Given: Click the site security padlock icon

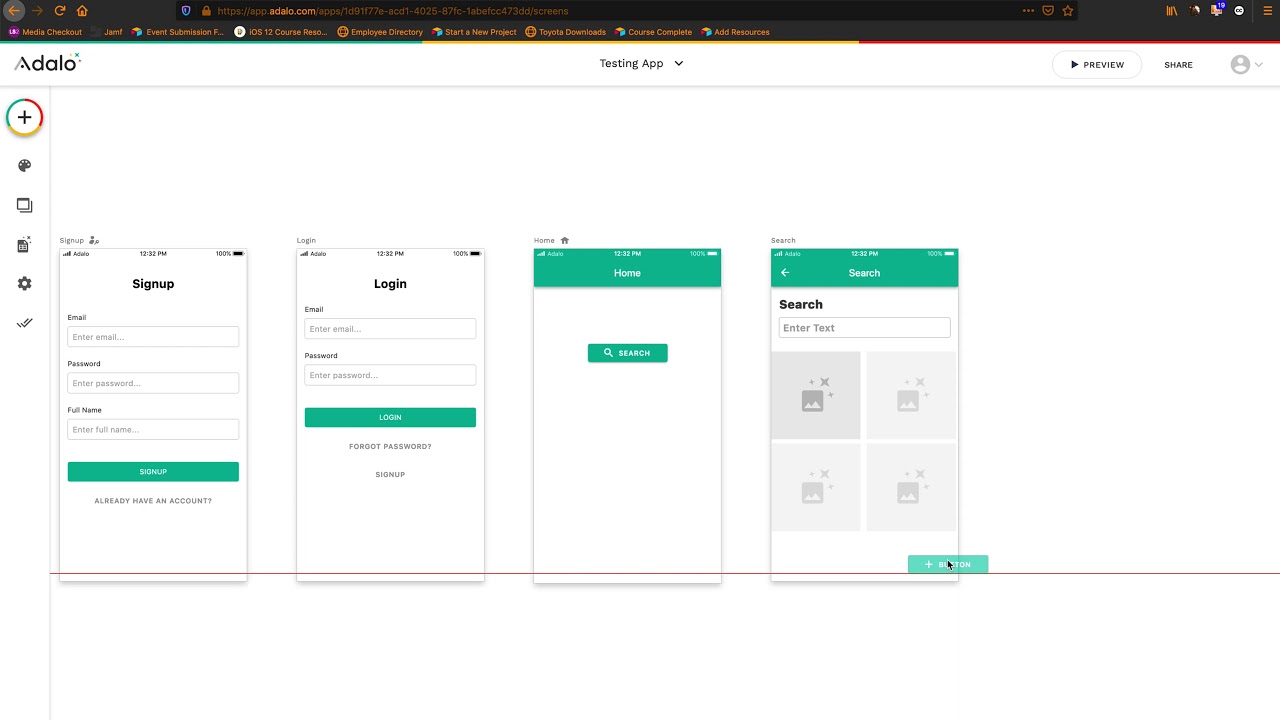Looking at the screenshot, I should [x=206, y=11].
